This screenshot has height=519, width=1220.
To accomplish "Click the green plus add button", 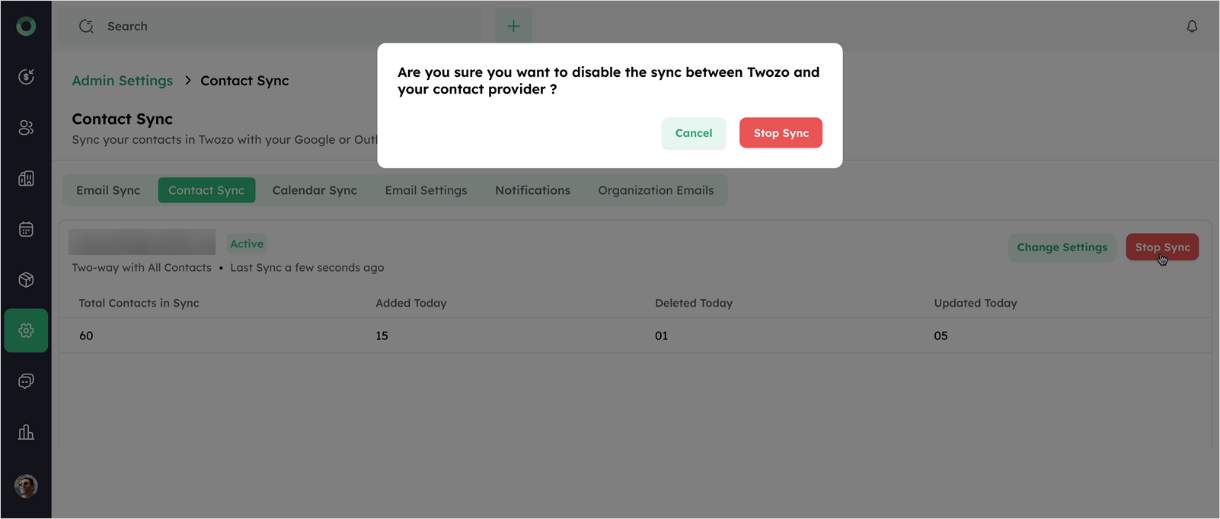I will point(513,26).
